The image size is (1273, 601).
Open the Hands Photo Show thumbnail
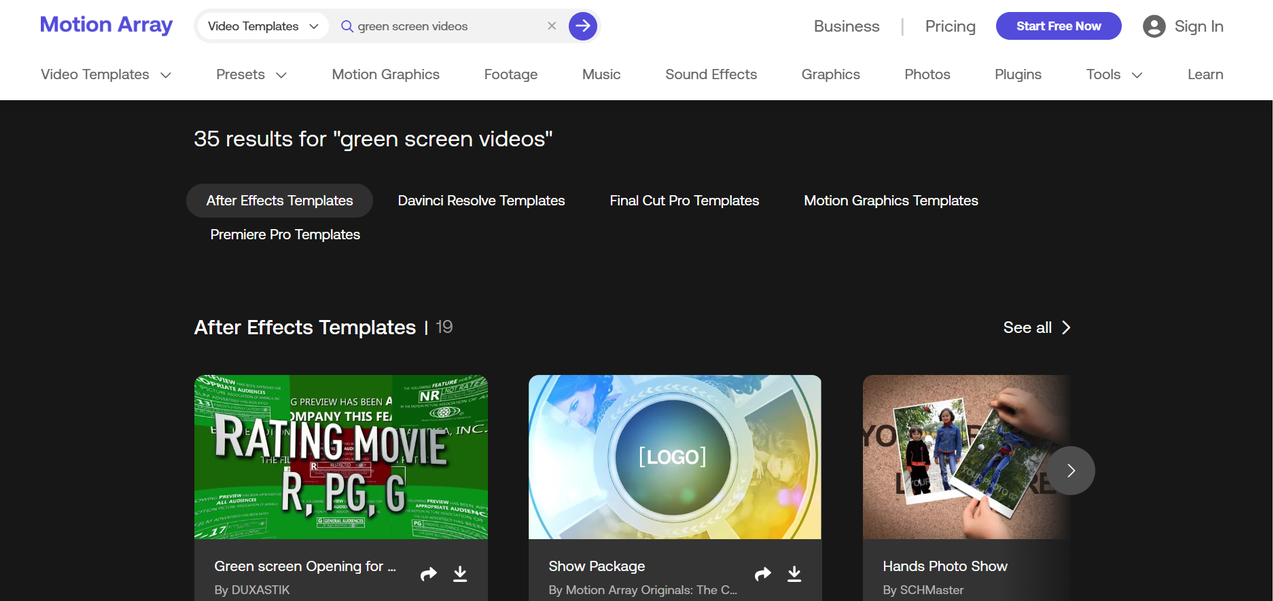point(966,457)
